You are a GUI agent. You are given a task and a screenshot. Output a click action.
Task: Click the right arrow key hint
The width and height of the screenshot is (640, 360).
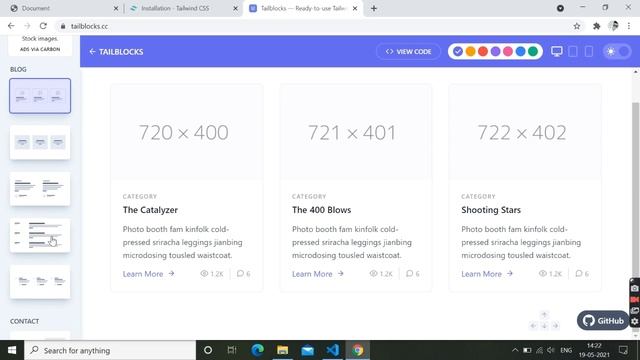pyautogui.click(x=555, y=326)
